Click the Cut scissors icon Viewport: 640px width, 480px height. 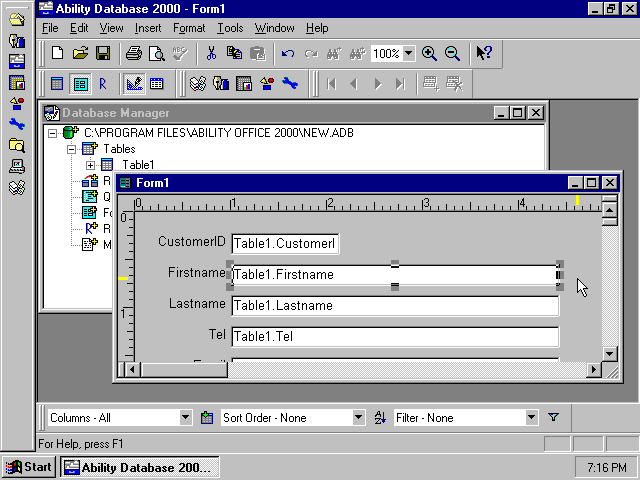(211, 53)
